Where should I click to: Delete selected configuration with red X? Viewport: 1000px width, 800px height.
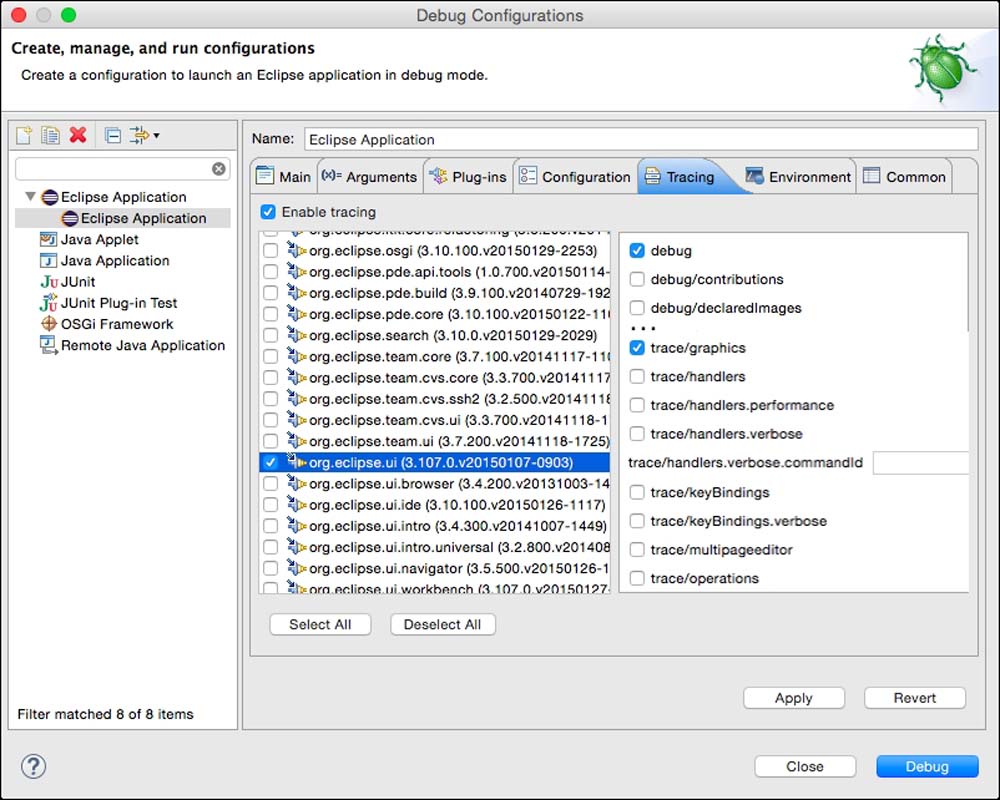tap(78, 135)
